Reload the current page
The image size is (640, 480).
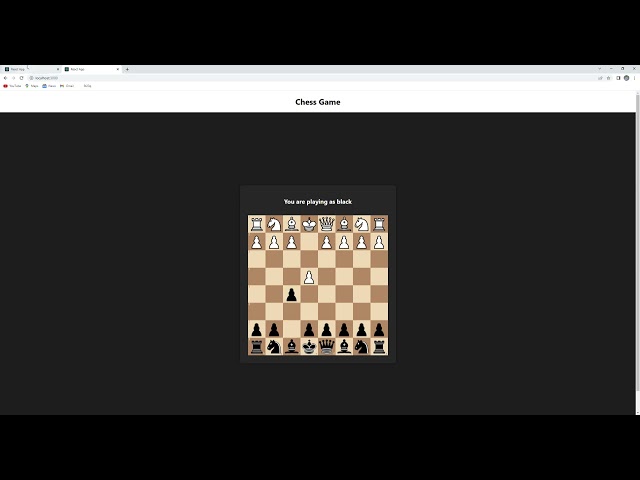pos(22,78)
